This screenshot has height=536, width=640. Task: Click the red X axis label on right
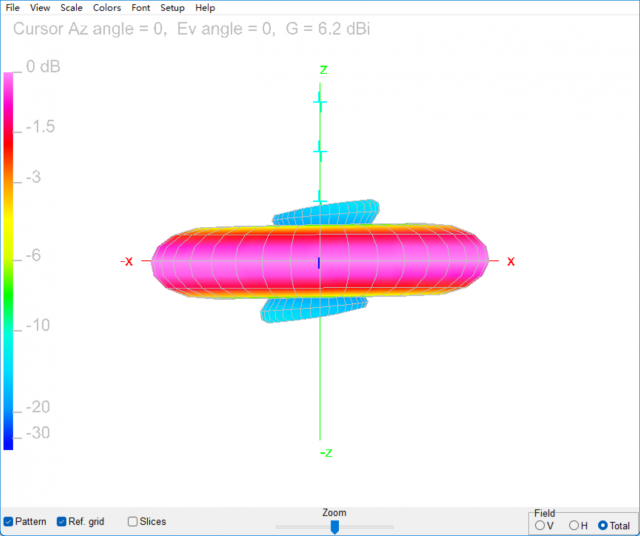click(510, 262)
